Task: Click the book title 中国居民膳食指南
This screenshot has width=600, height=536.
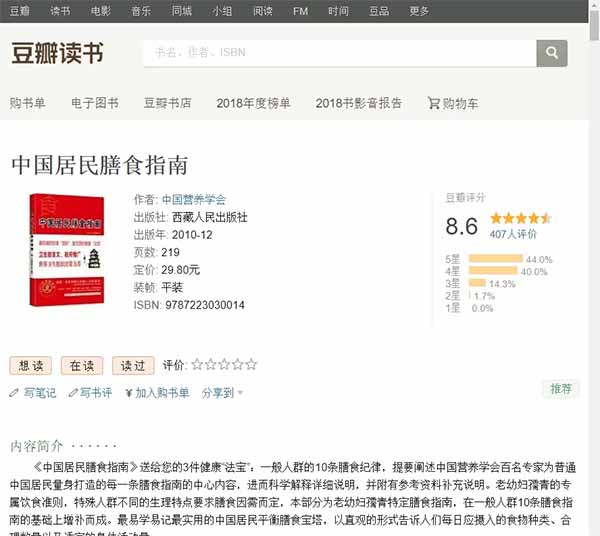Action: point(99,165)
